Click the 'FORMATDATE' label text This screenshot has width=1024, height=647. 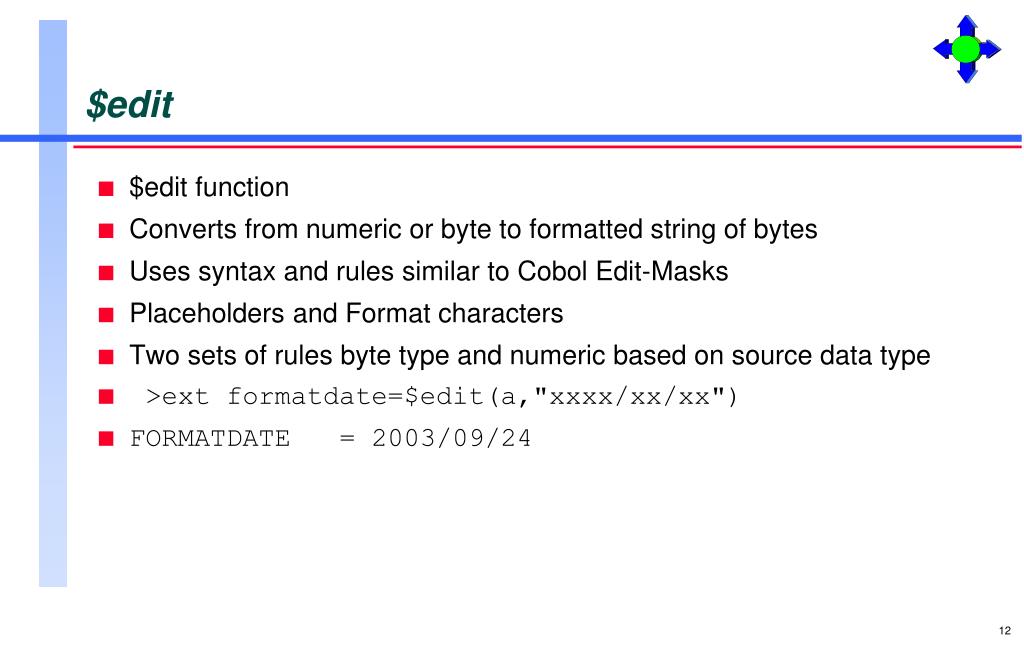tap(210, 438)
